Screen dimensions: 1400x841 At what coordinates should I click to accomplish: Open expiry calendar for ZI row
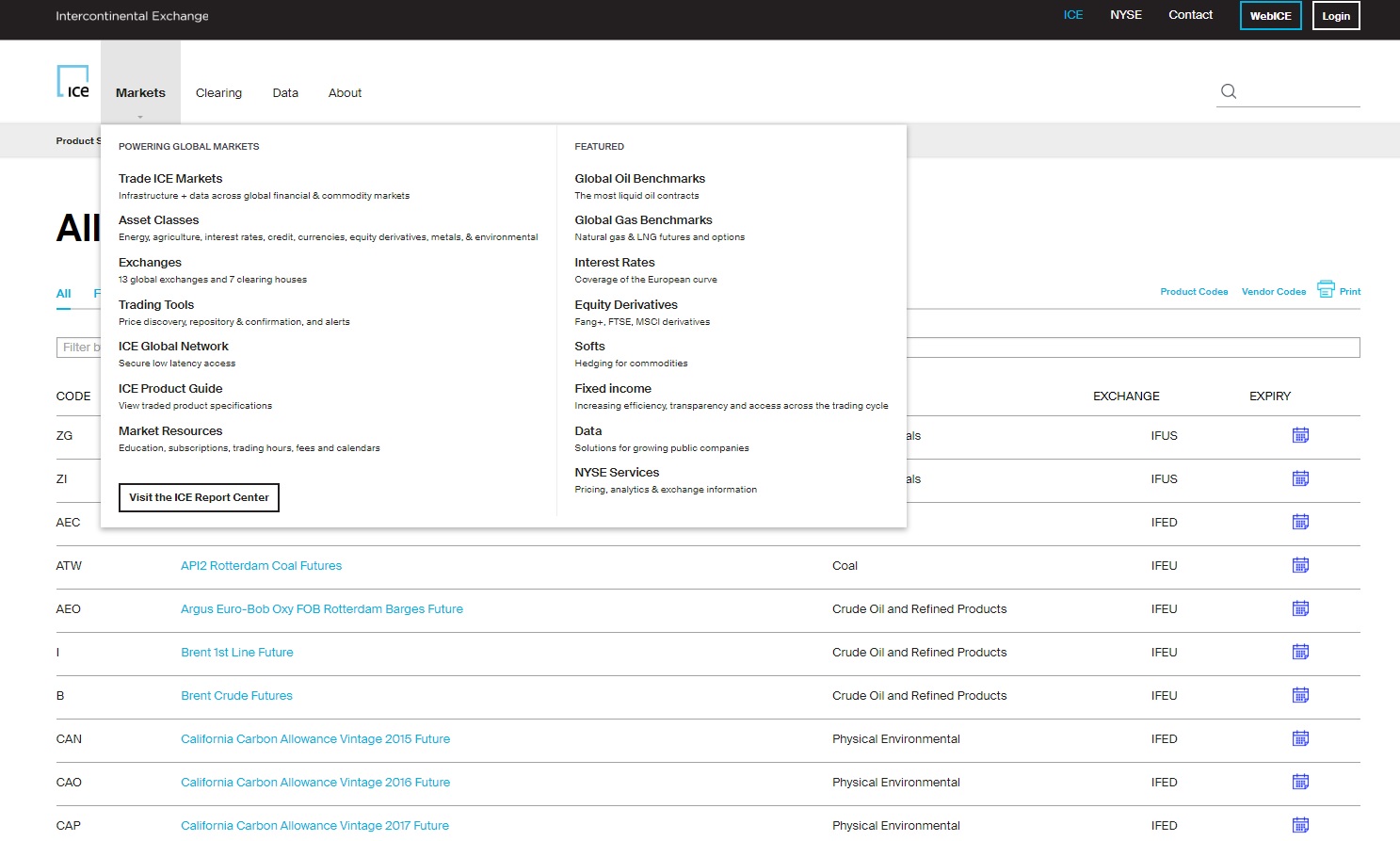(1300, 478)
